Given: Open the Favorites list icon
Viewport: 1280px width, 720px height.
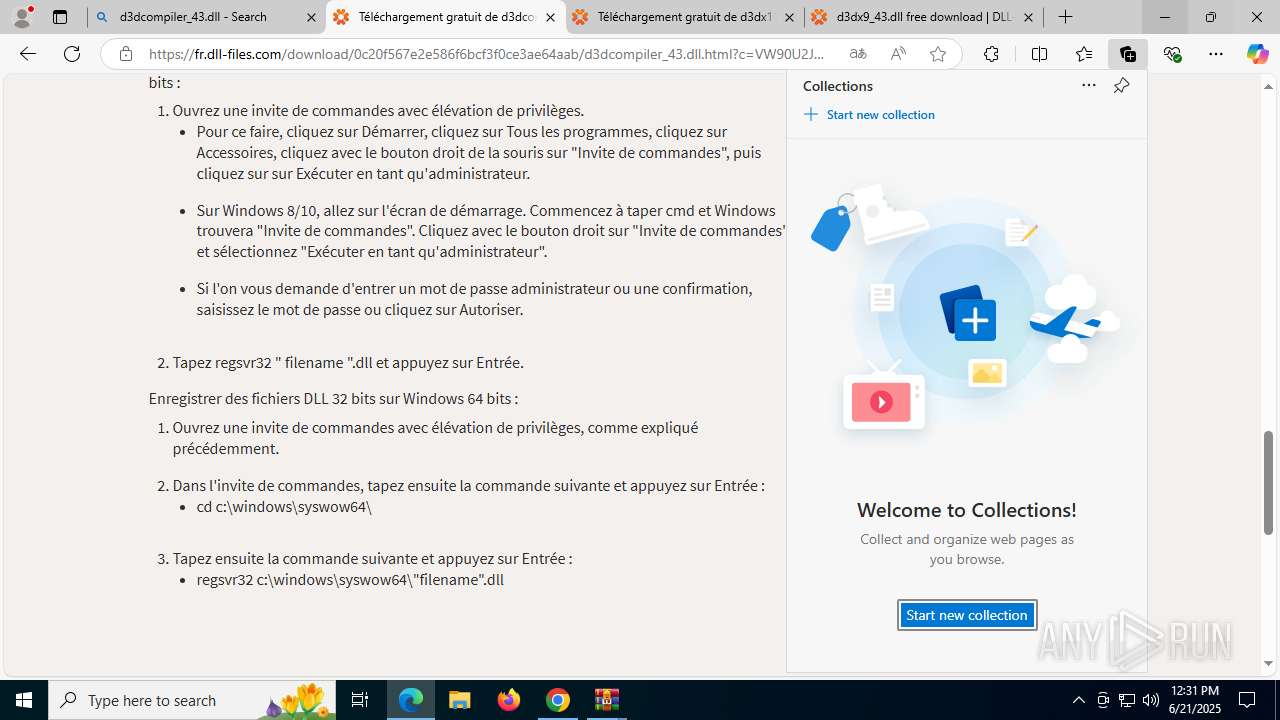Looking at the screenshot, I should (1084, 54).
